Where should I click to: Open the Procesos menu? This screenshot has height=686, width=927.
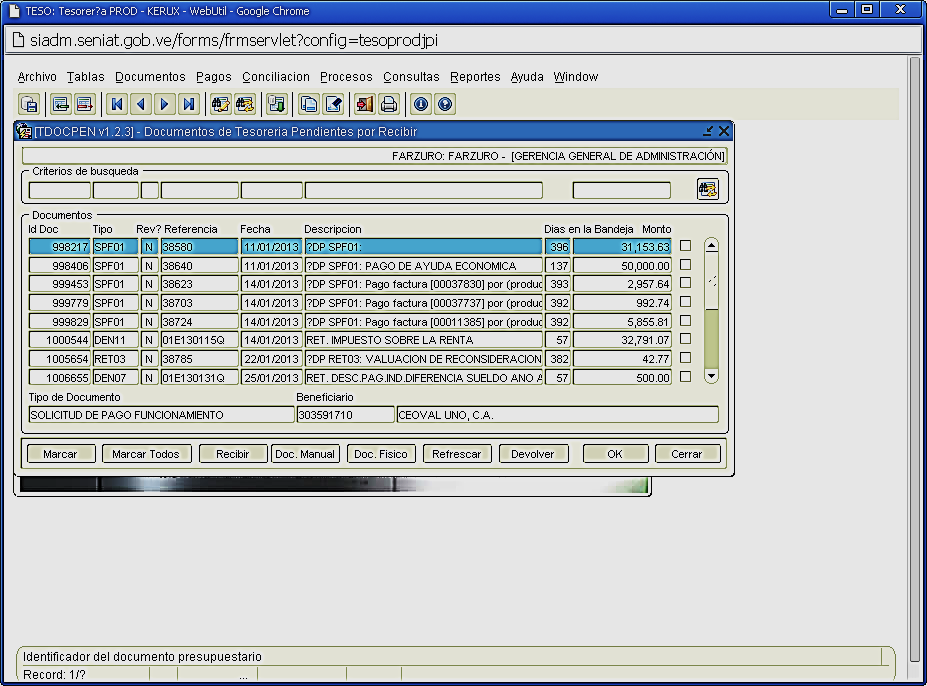pos(346,77)
